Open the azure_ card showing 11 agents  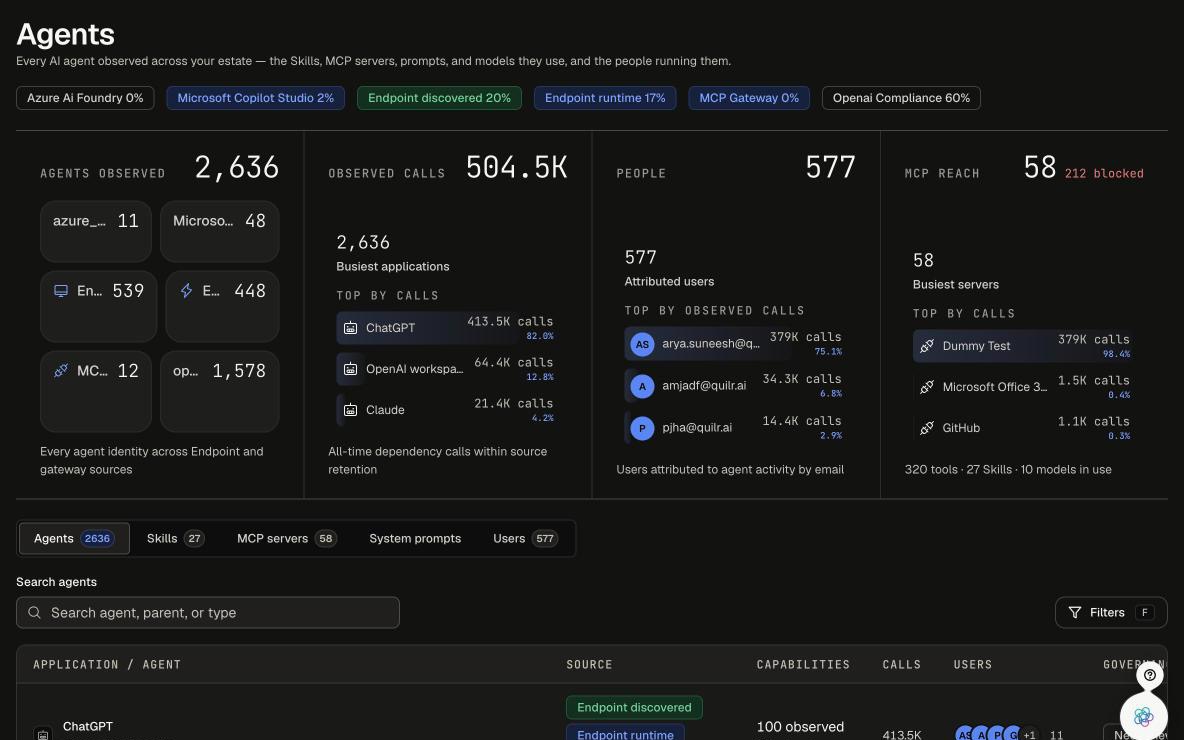(96, 231)
